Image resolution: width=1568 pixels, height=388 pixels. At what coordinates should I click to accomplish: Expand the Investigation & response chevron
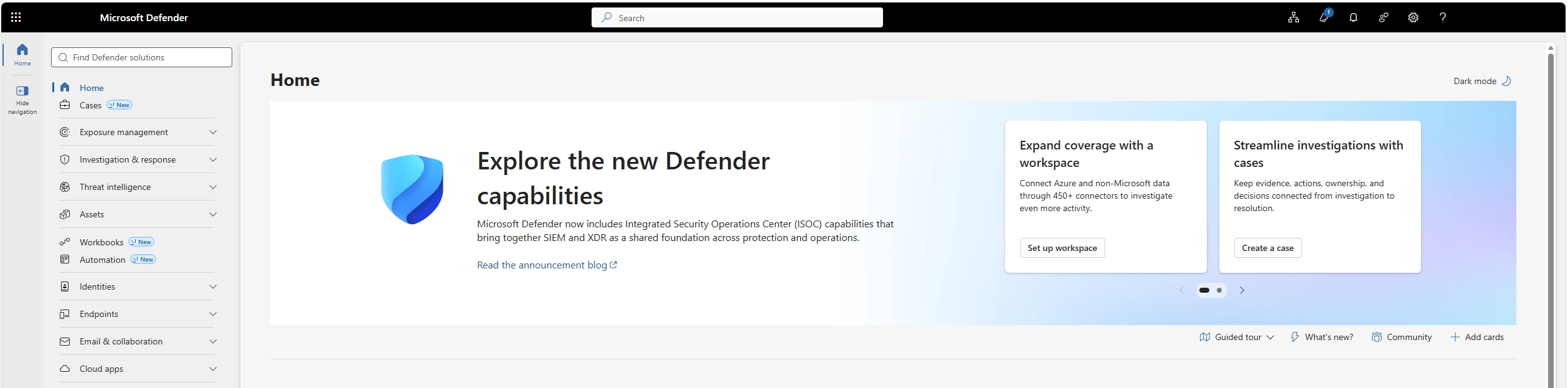213,159
